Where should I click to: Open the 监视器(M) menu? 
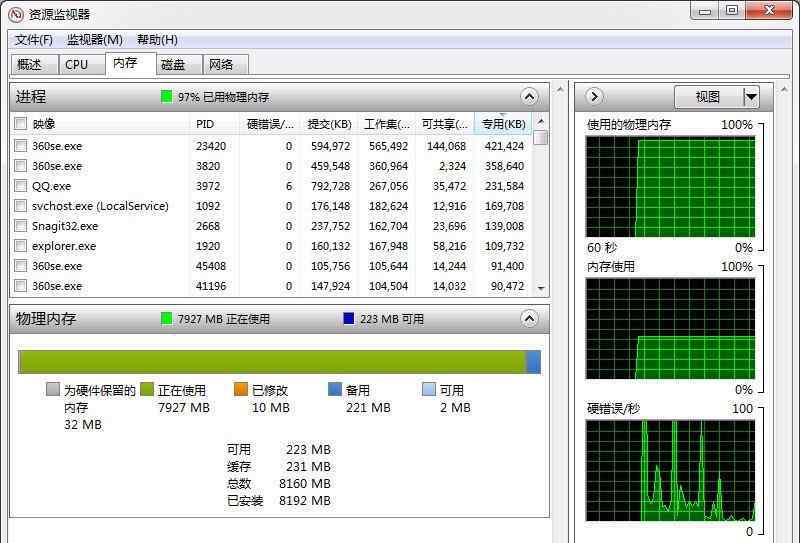click(x=95, y=40)
